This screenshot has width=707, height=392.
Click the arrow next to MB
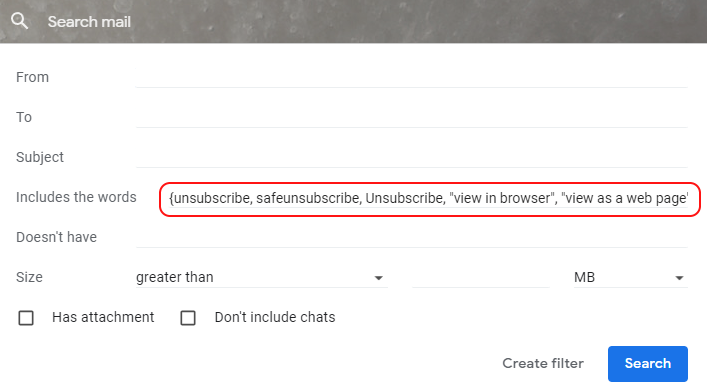click(679, 278)
